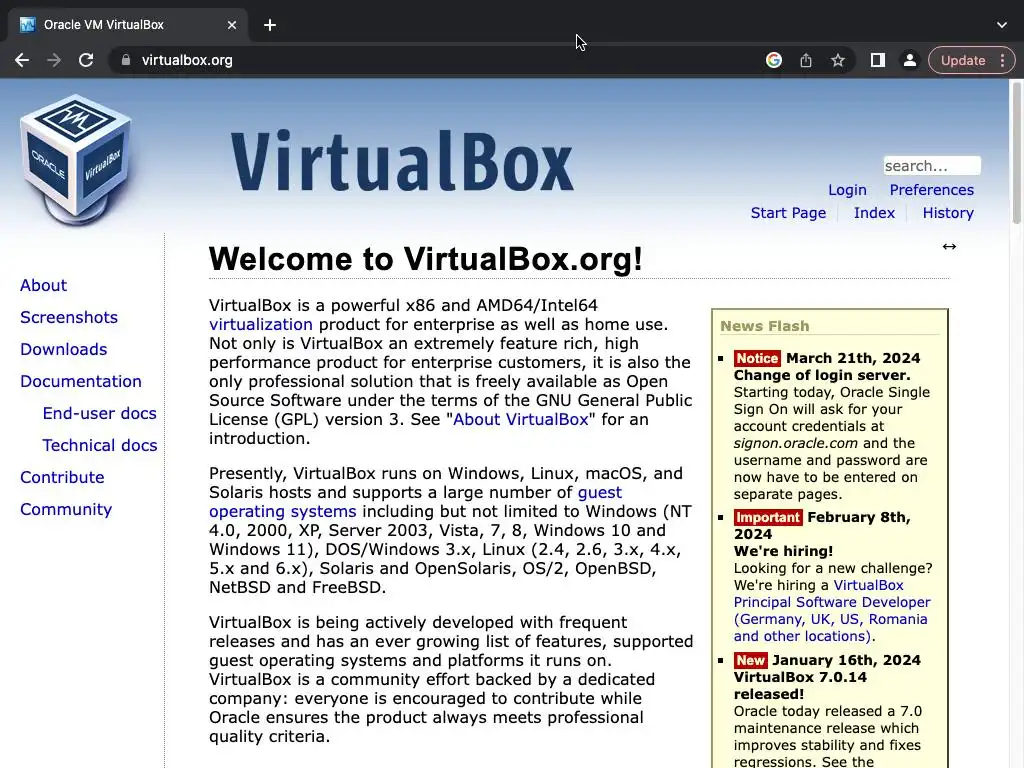The height and width of the screenshot is (768, 1024).
Task: Click the red New badge
Action: pyautogui.click(x=750, y=660)
